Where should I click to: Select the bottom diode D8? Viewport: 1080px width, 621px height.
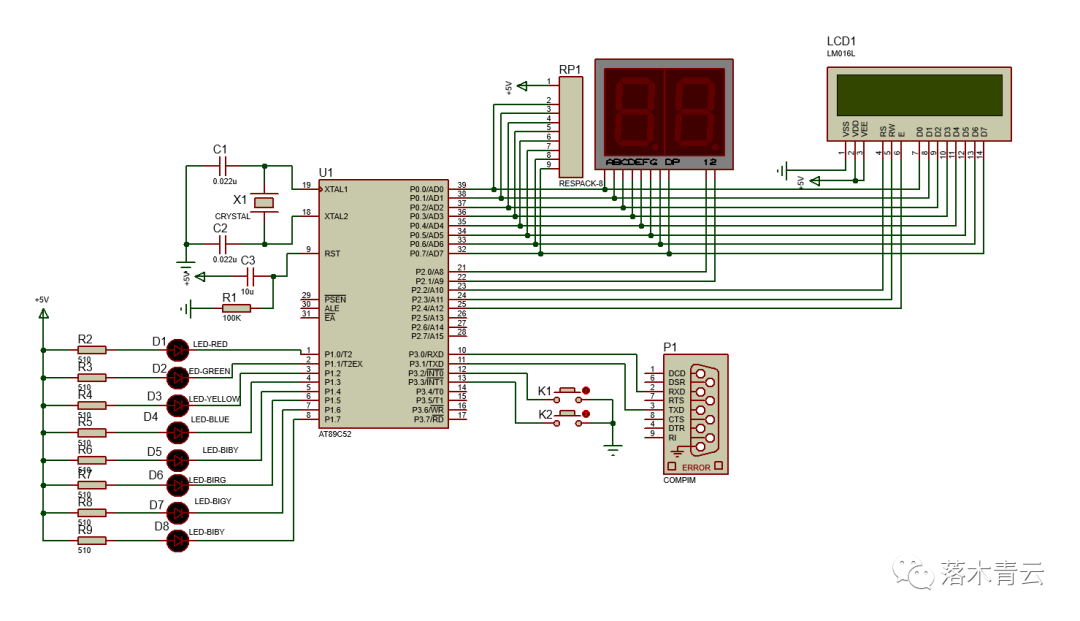point(178,540)
